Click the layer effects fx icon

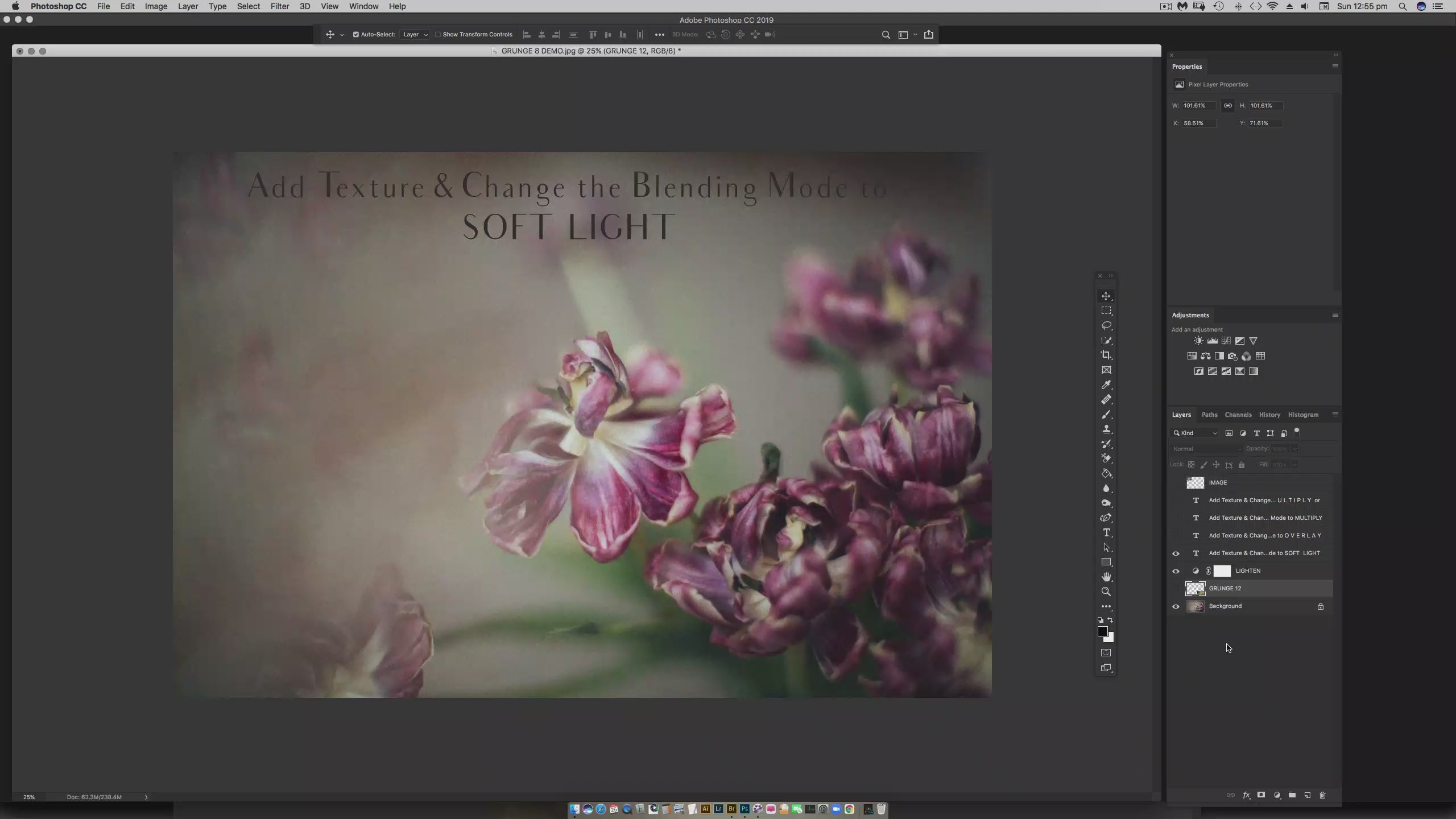tap(1246, 795)
